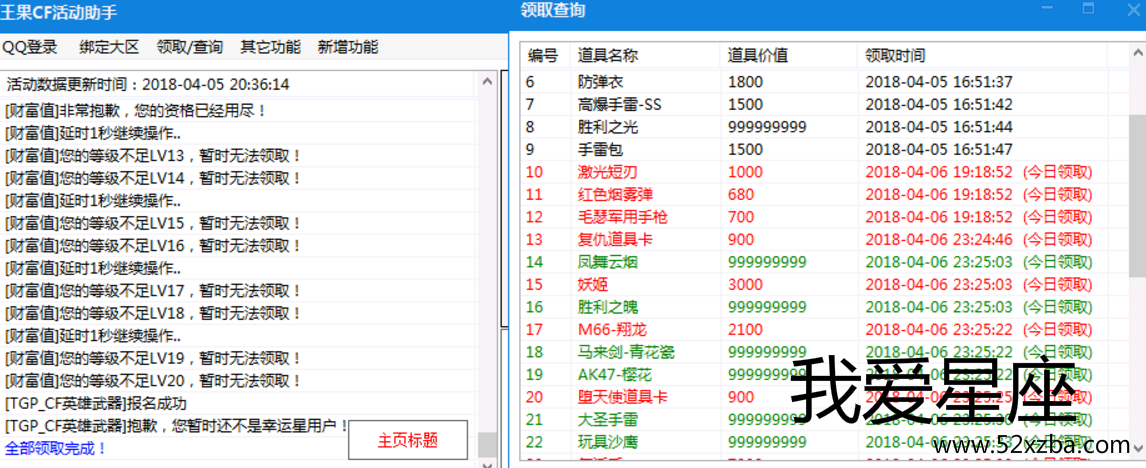
Task: Sort by the 道具价值 column header
Action: click(757, 56)
